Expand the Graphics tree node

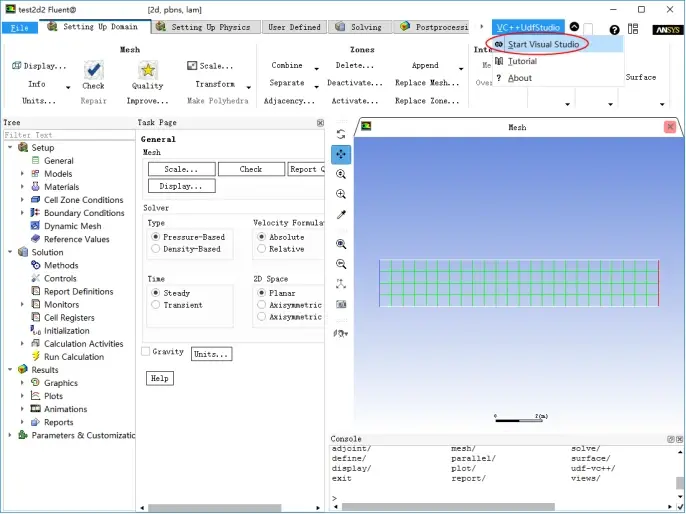pos(22,383)
